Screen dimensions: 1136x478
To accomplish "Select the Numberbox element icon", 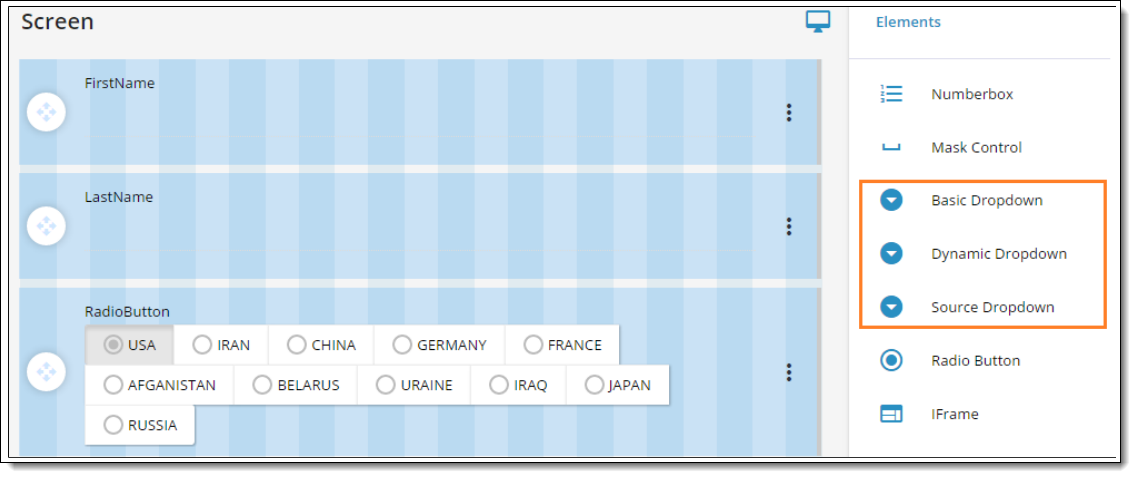I will (891, 94).
